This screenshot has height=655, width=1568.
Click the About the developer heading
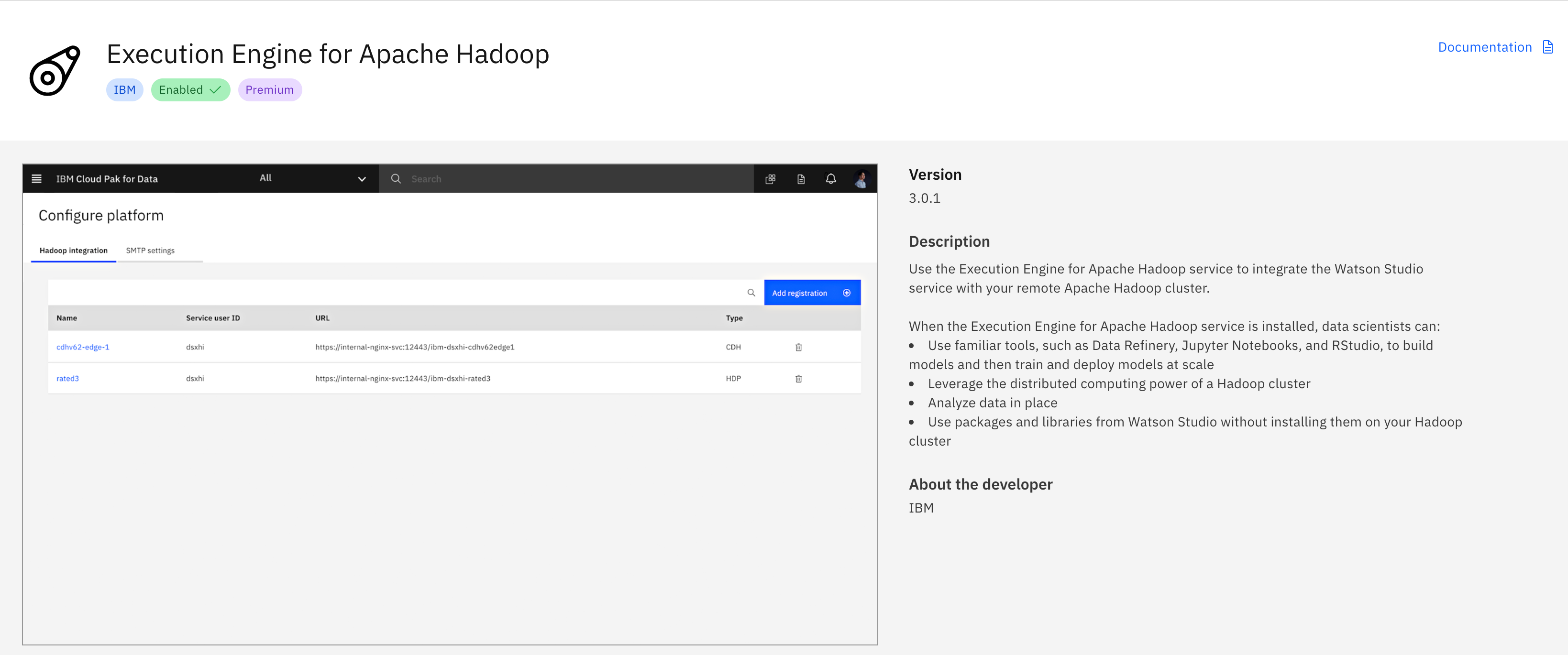[980, 484]
